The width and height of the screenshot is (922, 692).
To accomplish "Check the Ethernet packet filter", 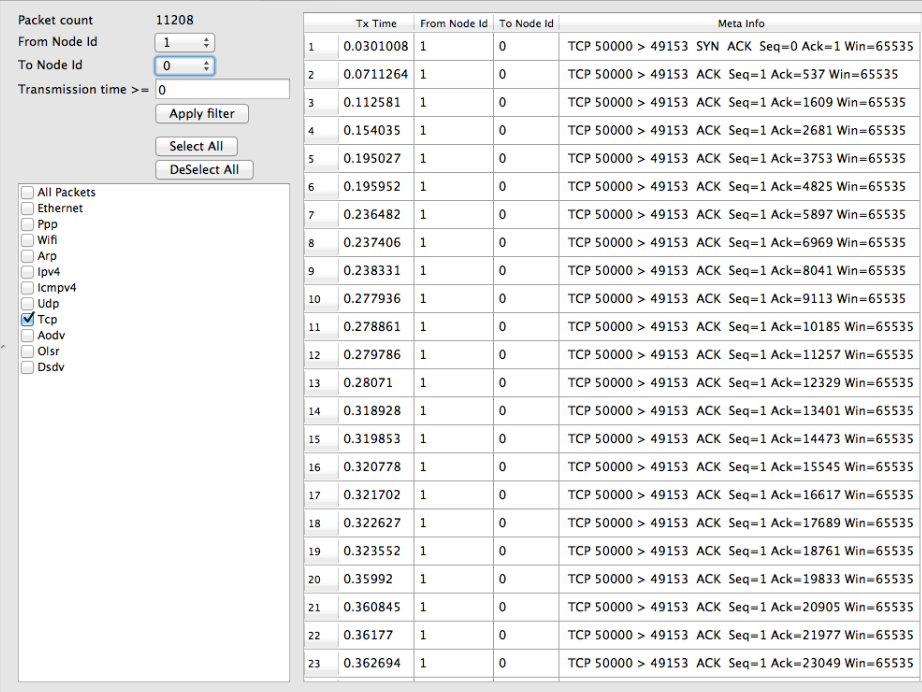I will tap(27, 208).
